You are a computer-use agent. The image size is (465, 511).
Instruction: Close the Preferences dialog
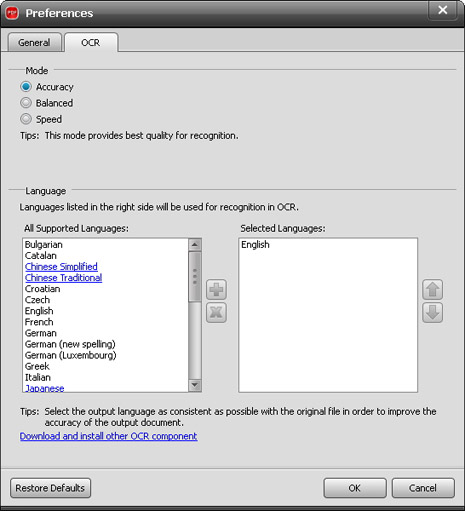[x=443, y=10]
